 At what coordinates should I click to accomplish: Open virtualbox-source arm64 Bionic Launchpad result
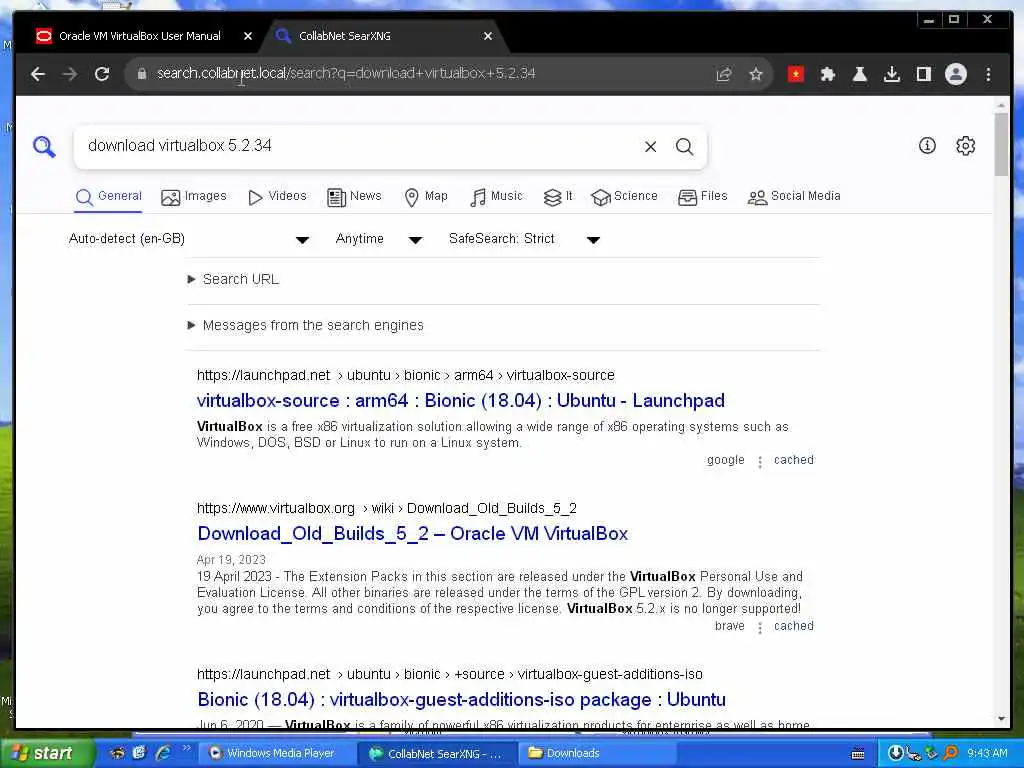(x=460, y=400)
